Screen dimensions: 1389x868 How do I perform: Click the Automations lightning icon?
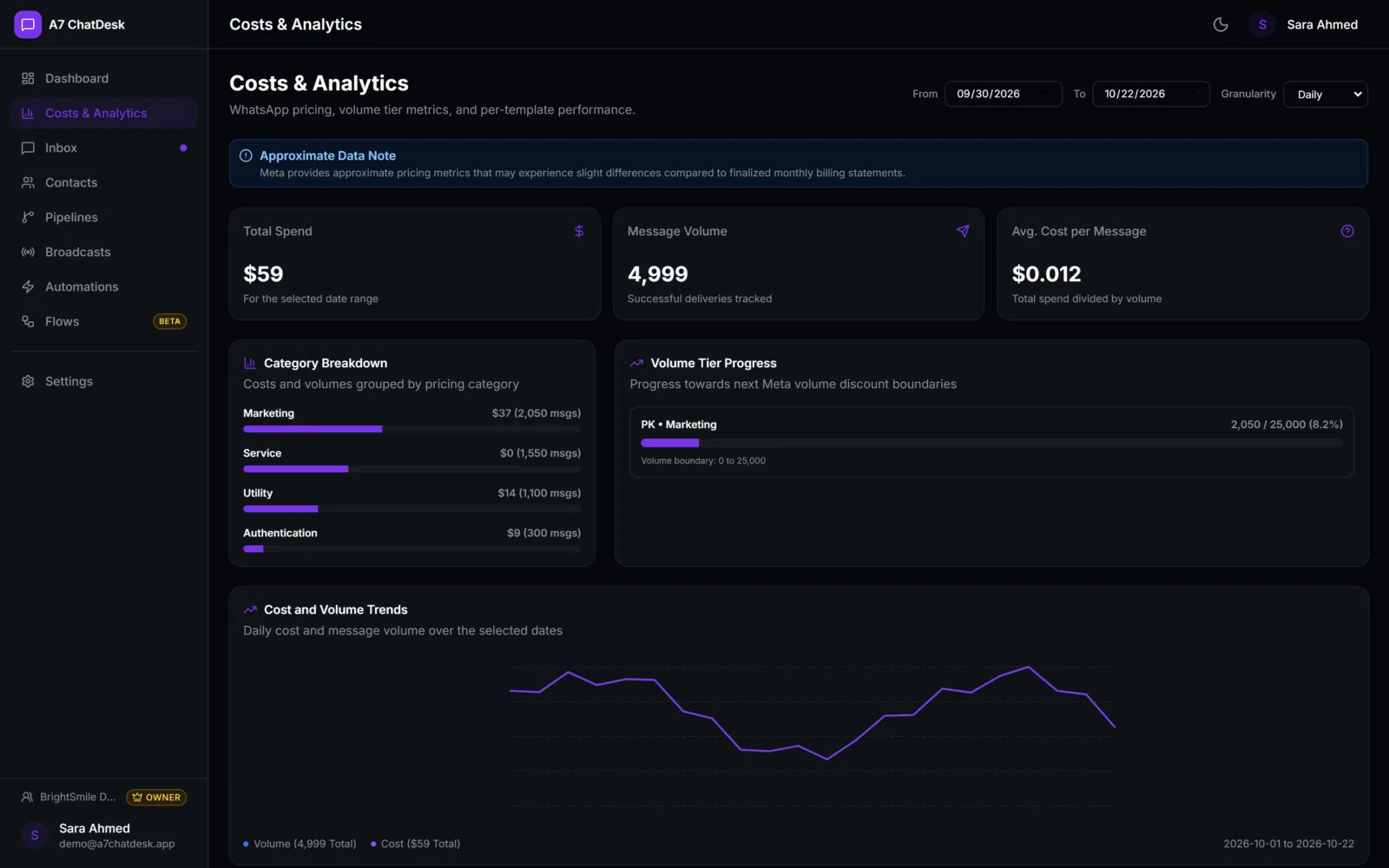28,286
